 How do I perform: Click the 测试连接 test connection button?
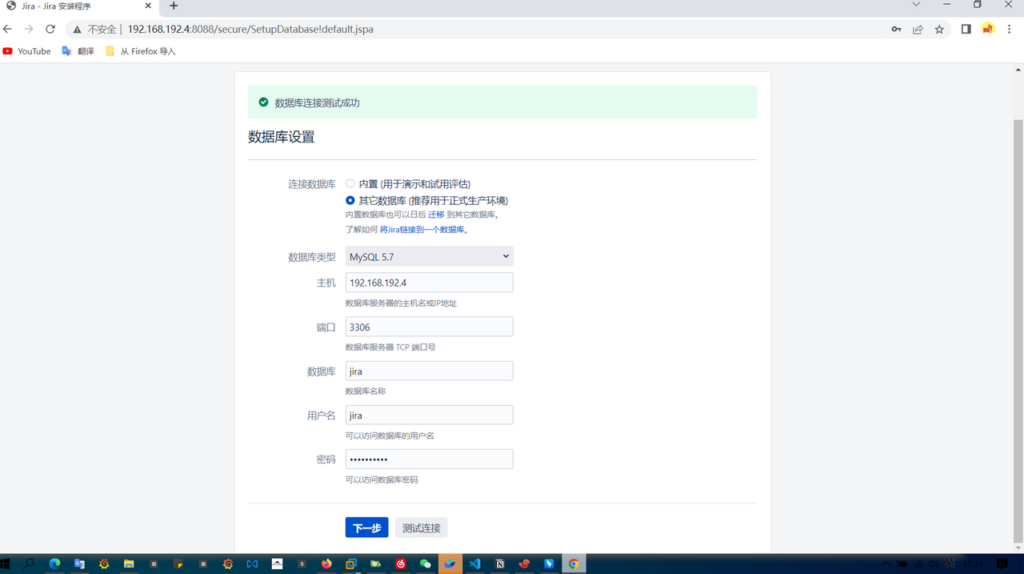coord(421,528)
